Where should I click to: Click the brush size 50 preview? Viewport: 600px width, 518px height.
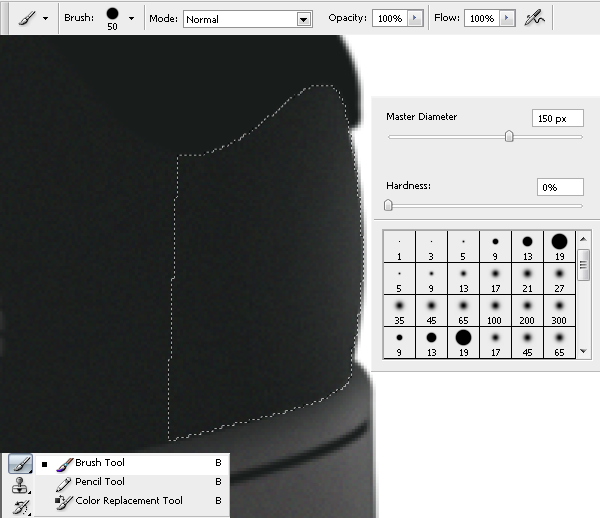tap(112, 18)
